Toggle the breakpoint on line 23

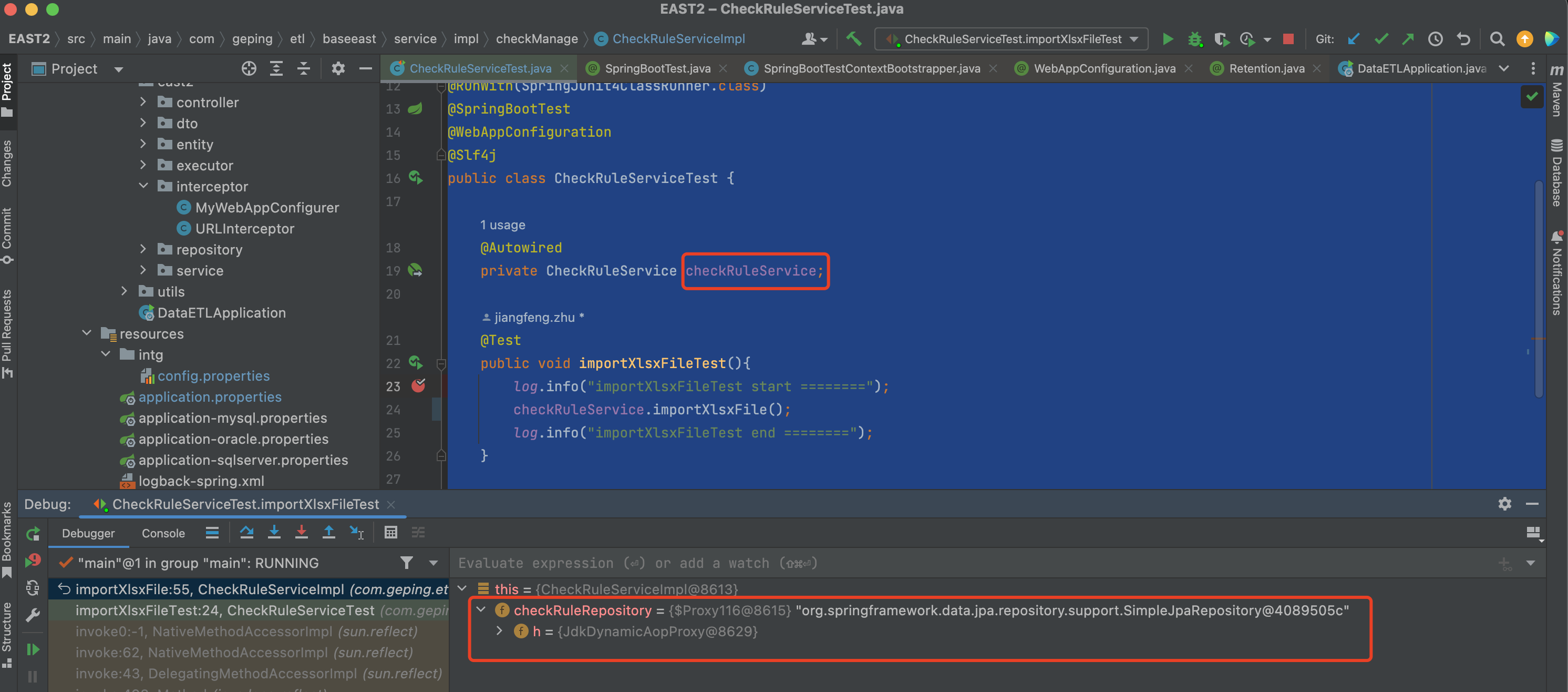tap(418, 385)
